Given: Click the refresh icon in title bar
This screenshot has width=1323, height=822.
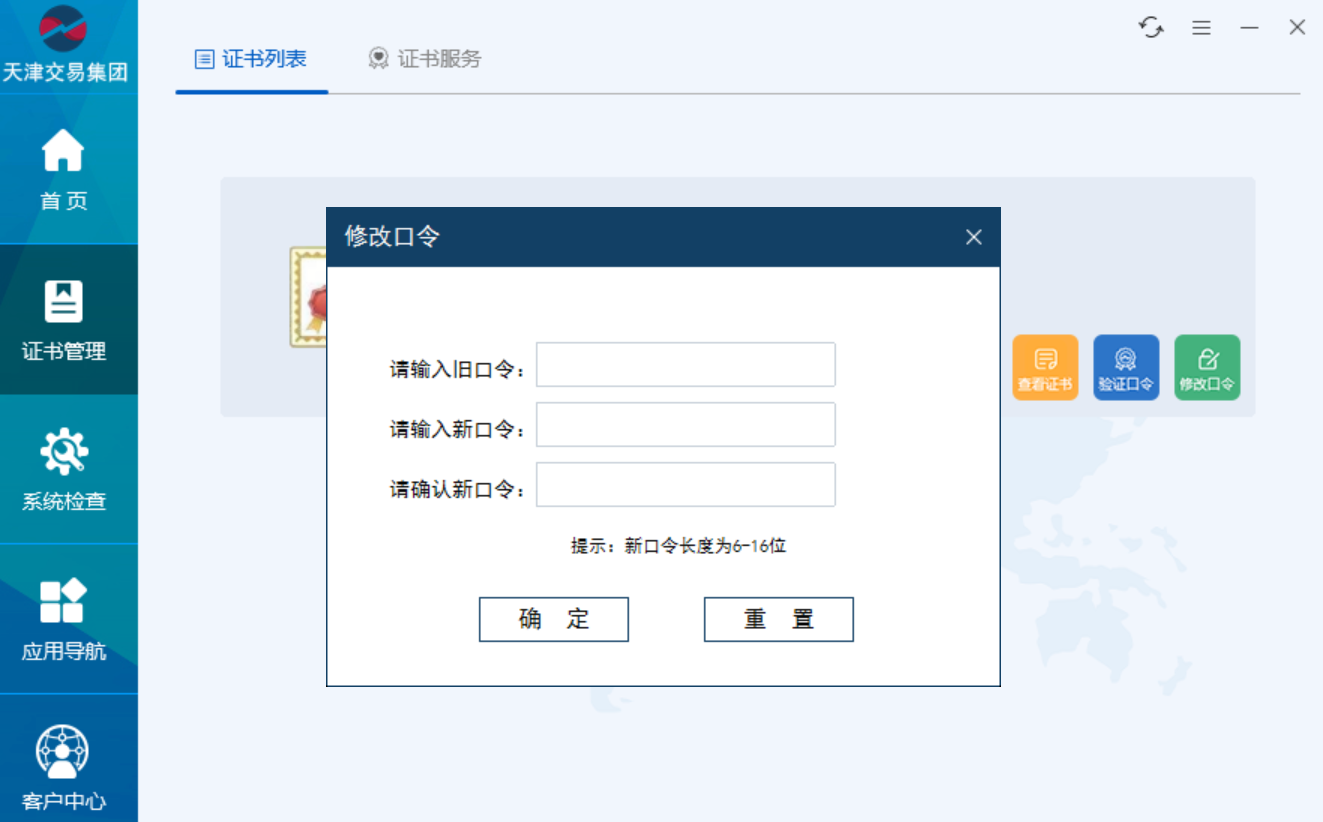Looking at the screenshot, I should 1151,28.
